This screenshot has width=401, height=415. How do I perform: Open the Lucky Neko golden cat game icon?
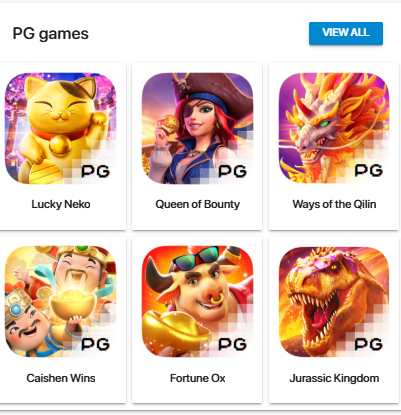[61, 128]
